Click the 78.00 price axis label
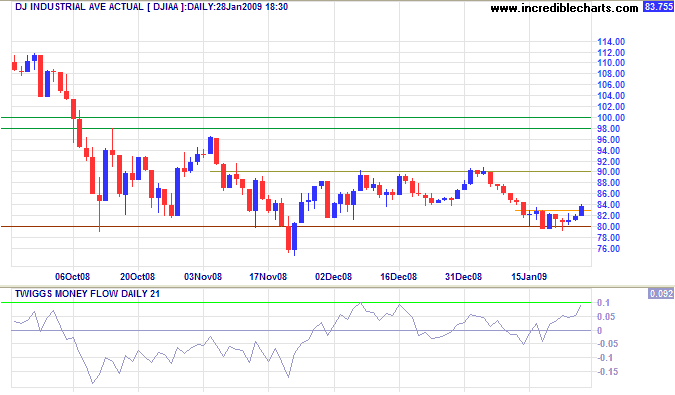The height and width of the screenshot is (395, 675). coord(609,238)
